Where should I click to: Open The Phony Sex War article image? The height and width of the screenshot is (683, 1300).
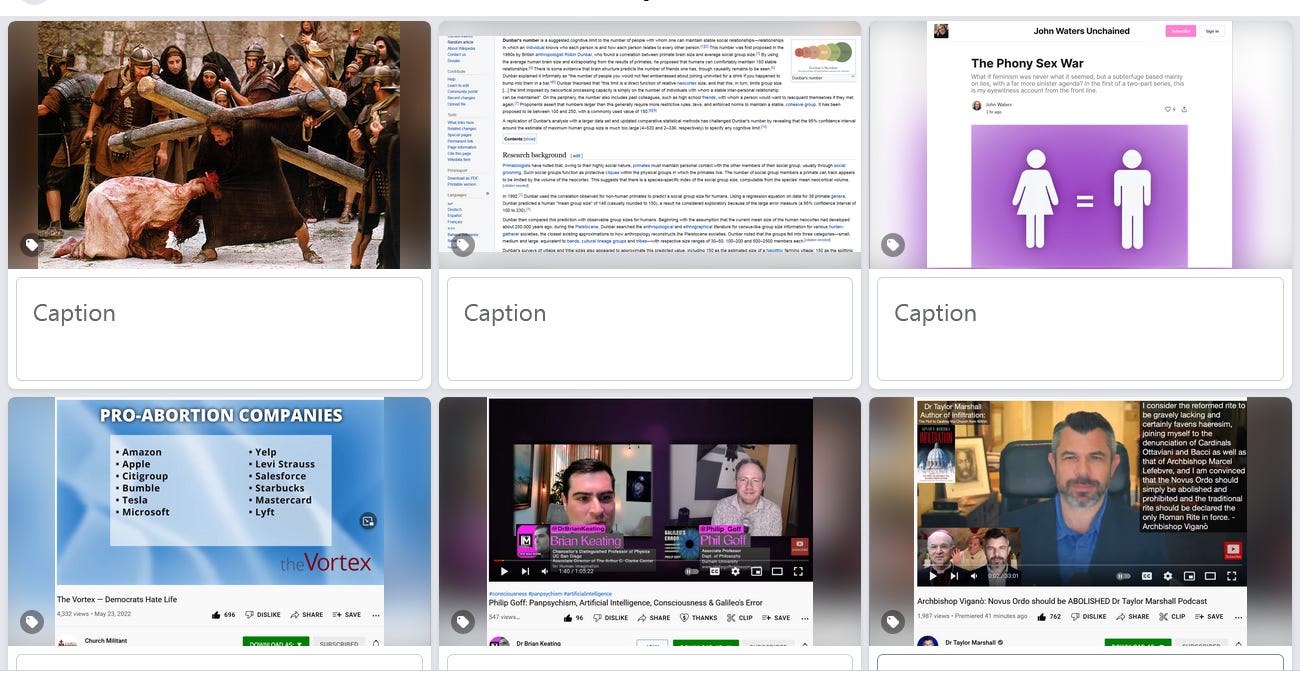[1080, 145]
